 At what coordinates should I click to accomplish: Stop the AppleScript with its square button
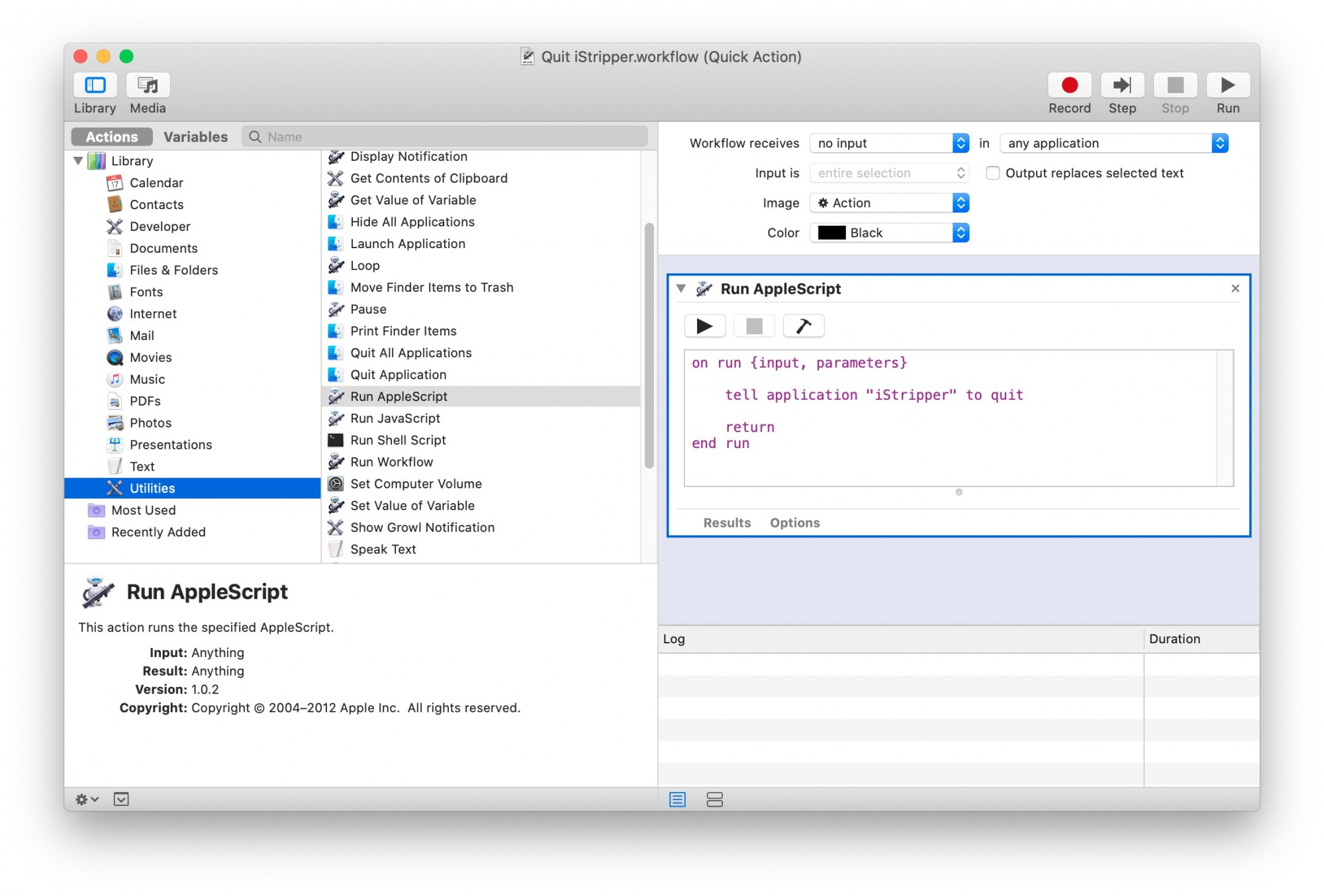pyautogui.click(x=754, y=326)
